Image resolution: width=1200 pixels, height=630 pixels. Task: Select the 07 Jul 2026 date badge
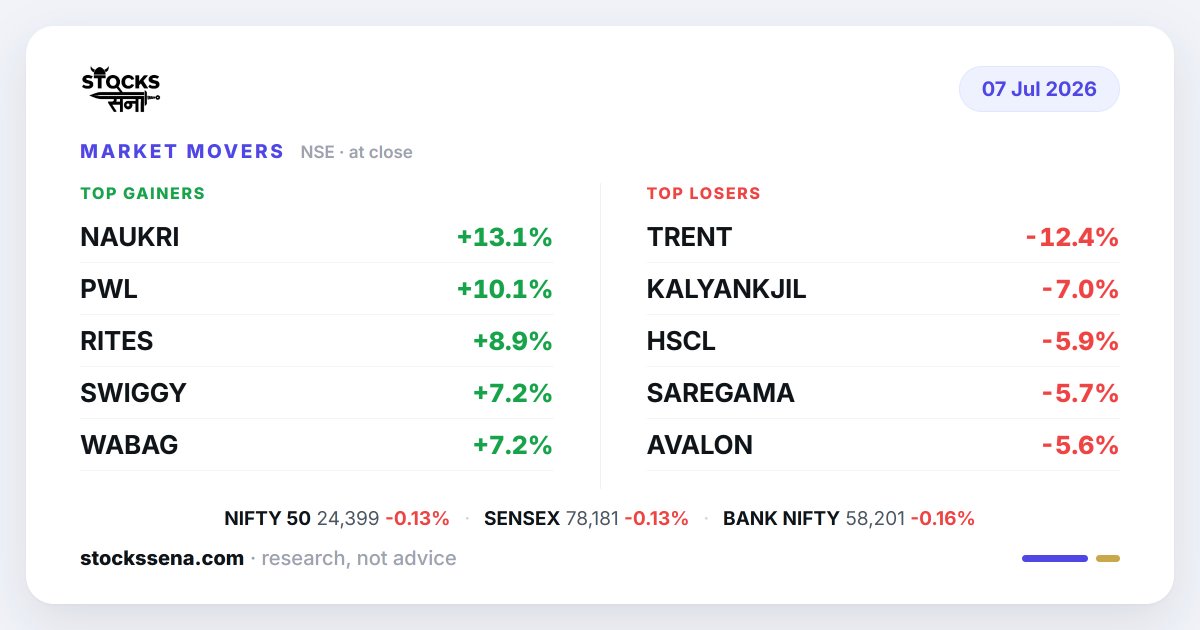(1039, 89)
